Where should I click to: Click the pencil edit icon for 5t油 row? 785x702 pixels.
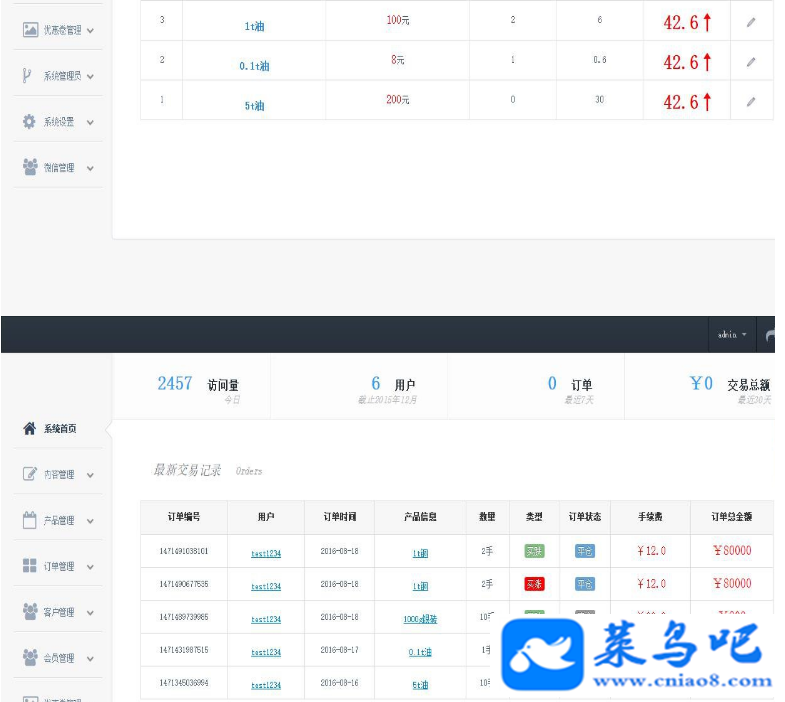click(x=751, y=102)
